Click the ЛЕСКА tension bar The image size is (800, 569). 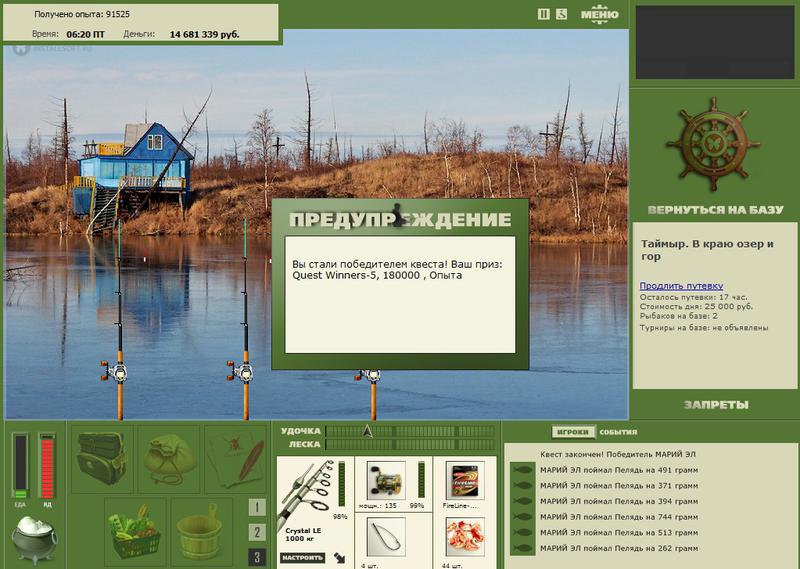click(411, 444)
